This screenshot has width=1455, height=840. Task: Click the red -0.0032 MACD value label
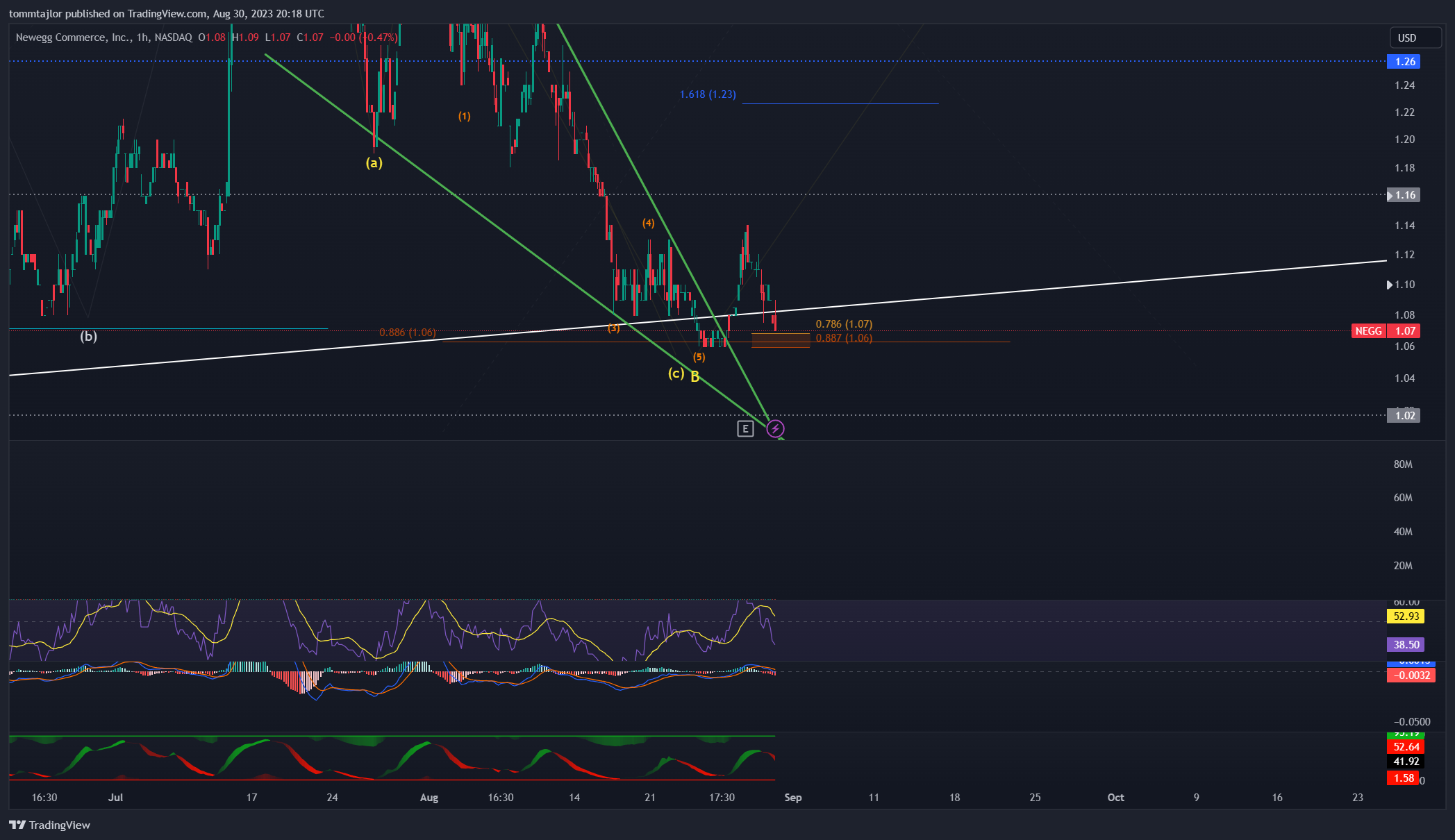tap(1411, 675)
